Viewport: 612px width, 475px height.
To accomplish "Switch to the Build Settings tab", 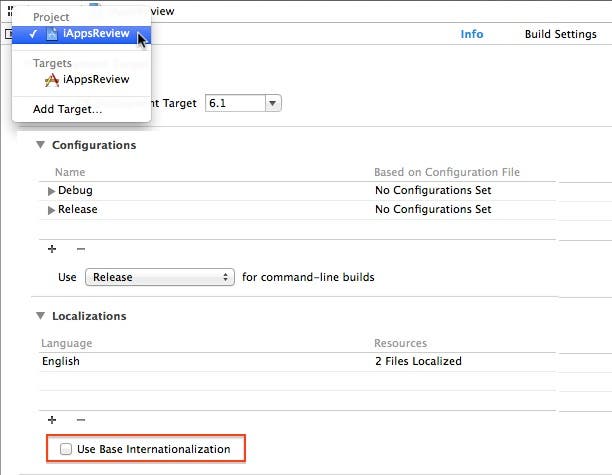I will coord(560,34).
